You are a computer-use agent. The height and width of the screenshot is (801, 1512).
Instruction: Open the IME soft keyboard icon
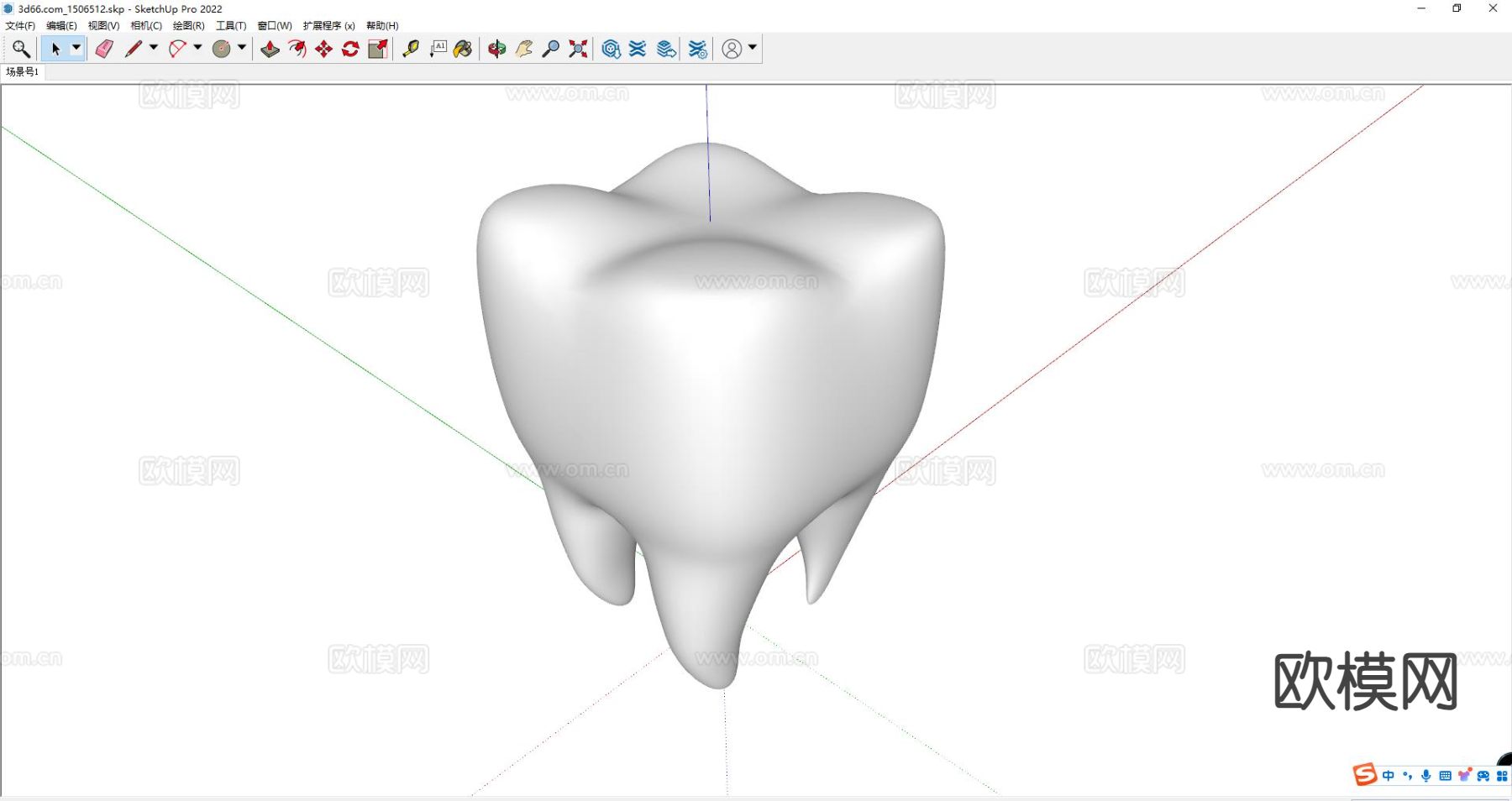point(1445,776)
